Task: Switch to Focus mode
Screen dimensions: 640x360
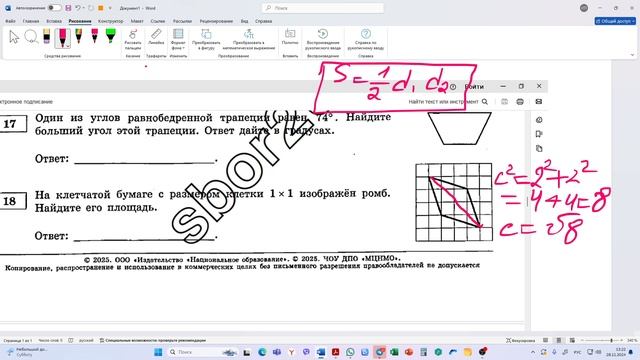Action: (x=520, y=340)
